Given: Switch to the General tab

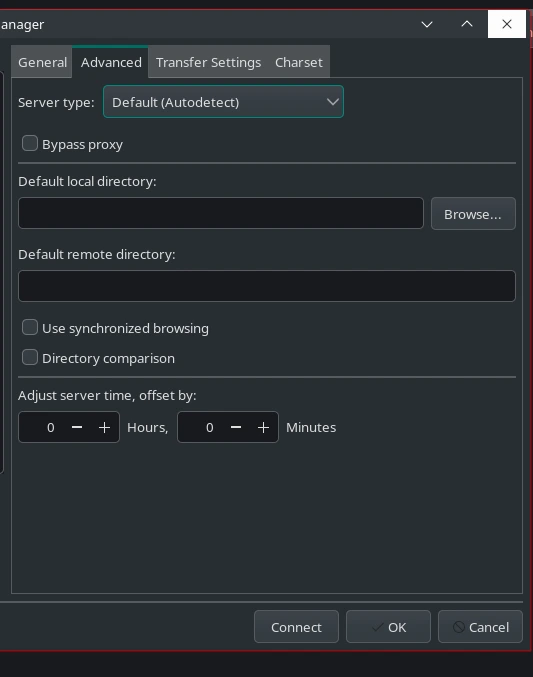Looking at the screenshot, I should [42, 63].
